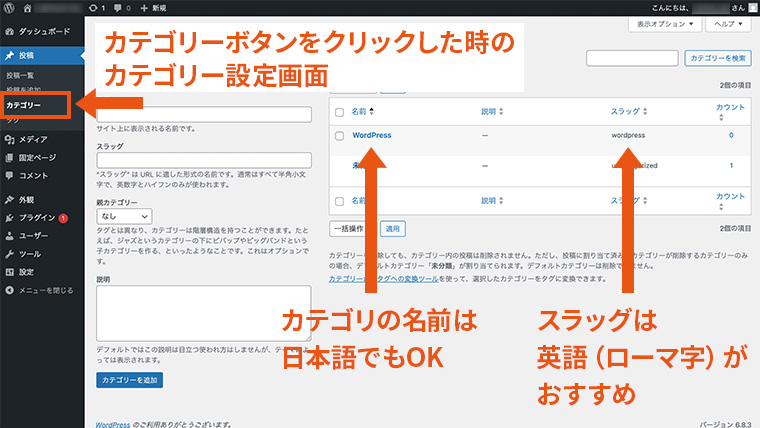Sort by 説明 in table footer
760x428 pixels.
[x=492, y=201]
